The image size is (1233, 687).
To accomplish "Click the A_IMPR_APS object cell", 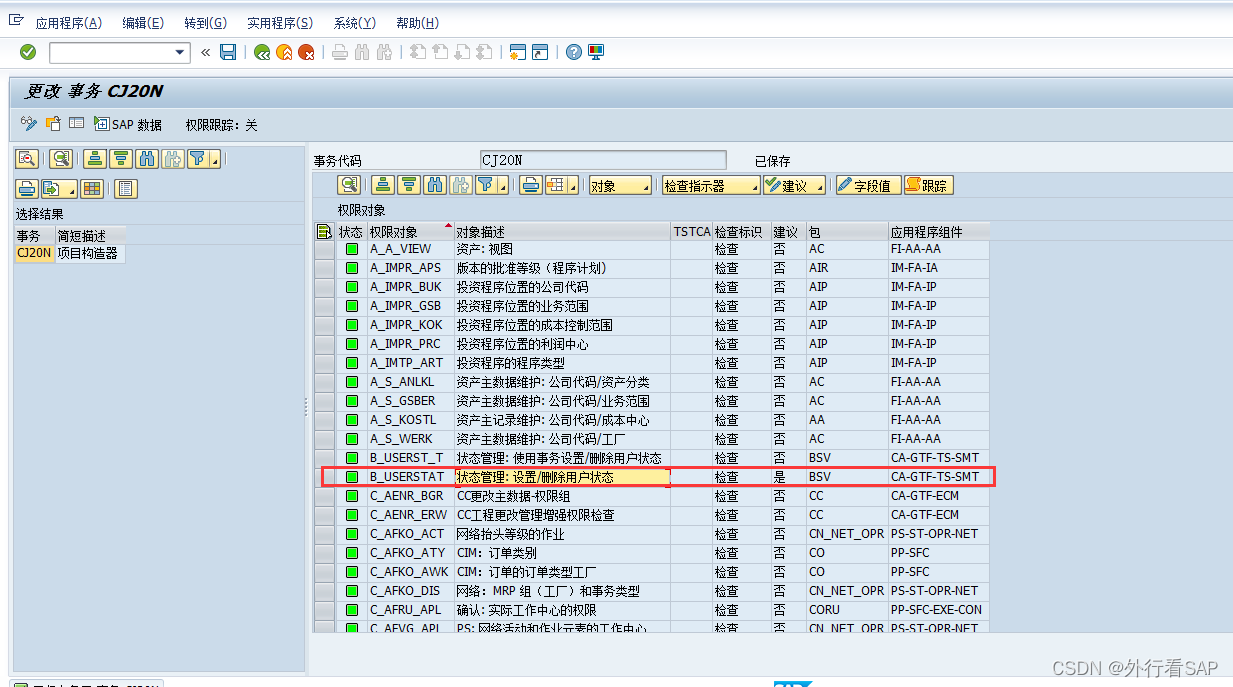I will (x=410, y=268).
